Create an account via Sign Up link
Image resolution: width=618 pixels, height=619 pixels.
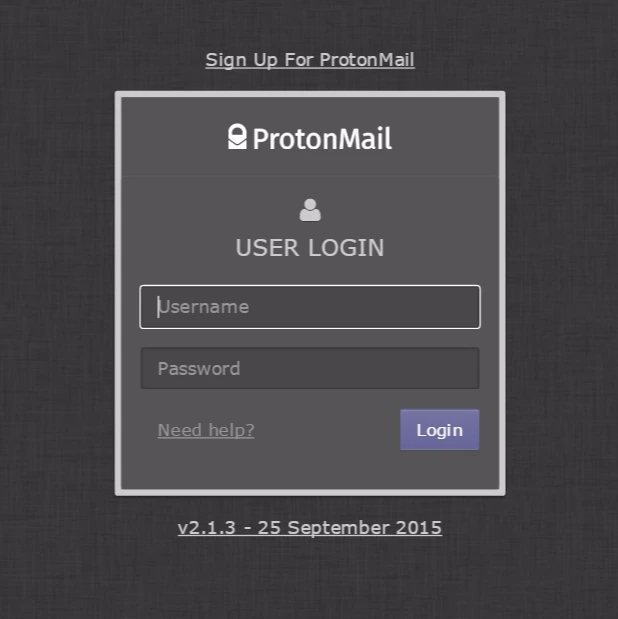[310, 60]
